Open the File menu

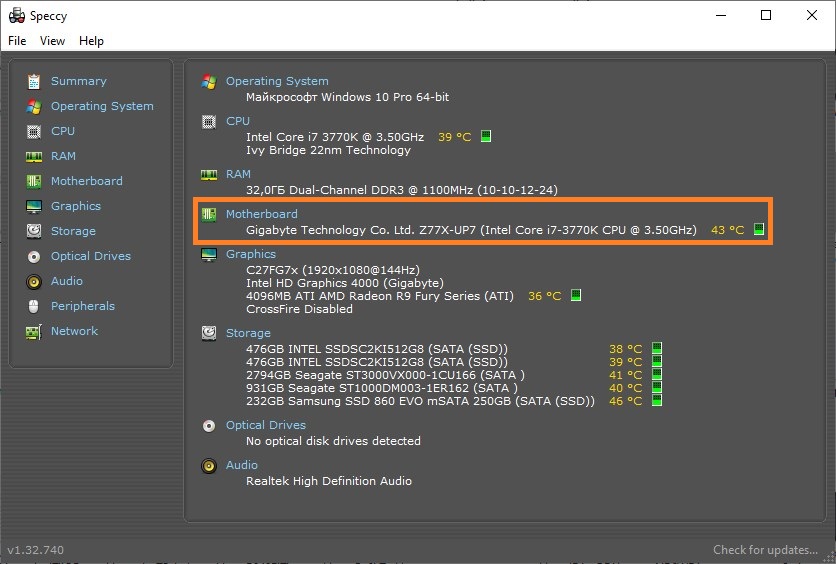click(x=17, y=41)
